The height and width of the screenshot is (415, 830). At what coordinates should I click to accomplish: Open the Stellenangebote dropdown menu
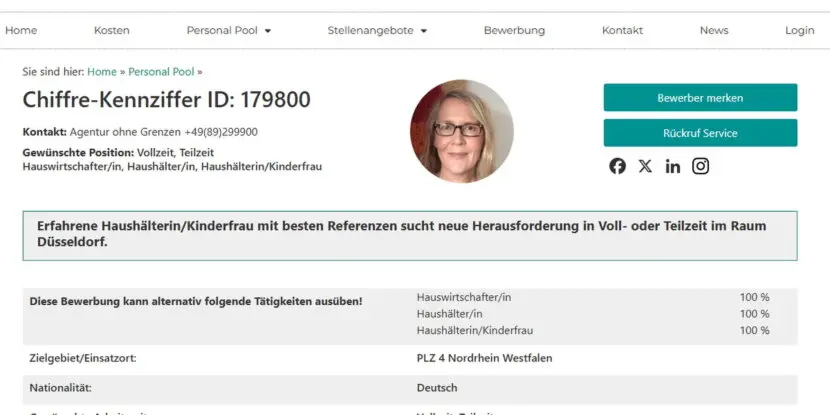pyautogui.click(x=377, y=30)
